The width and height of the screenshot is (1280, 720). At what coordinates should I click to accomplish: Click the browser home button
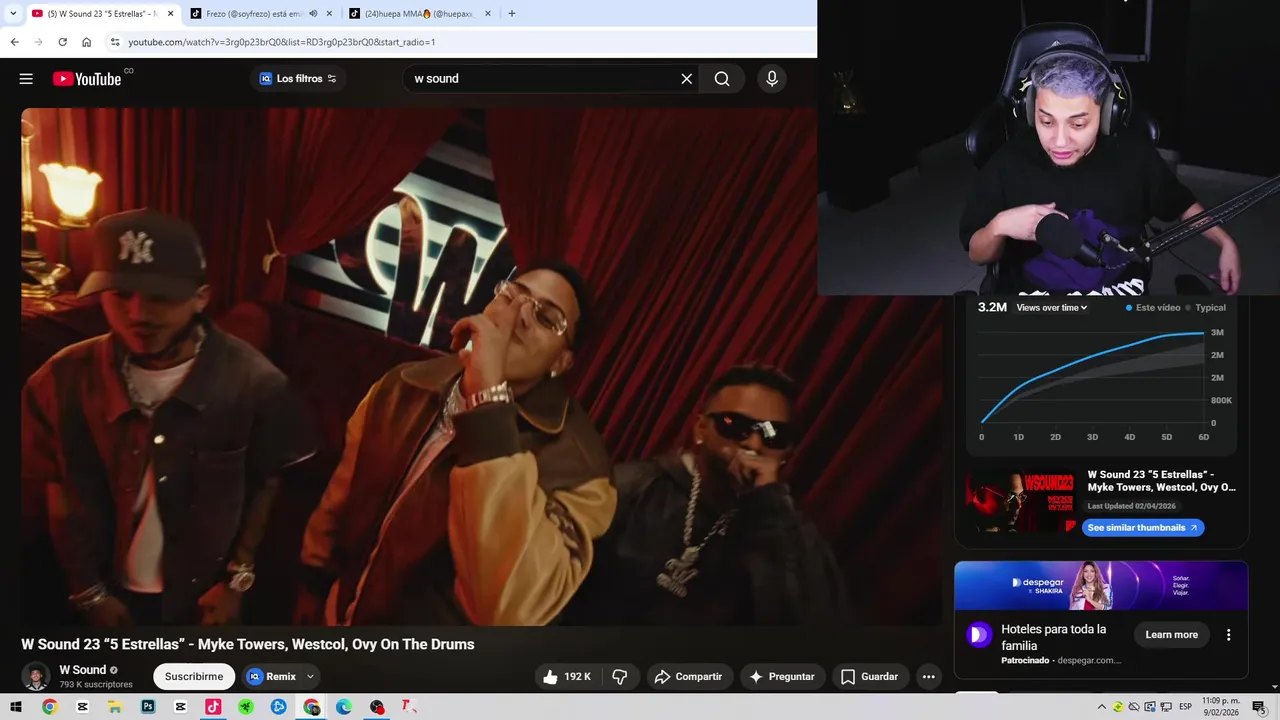coord(87,42)
